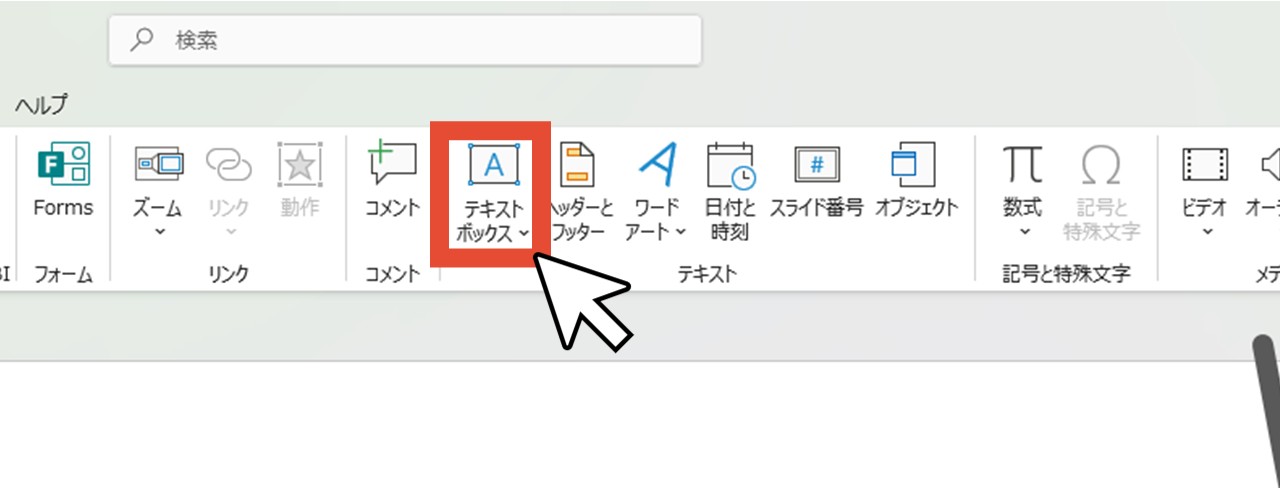
Task: Click the オブジェクト button
Action: pos(916,180)
